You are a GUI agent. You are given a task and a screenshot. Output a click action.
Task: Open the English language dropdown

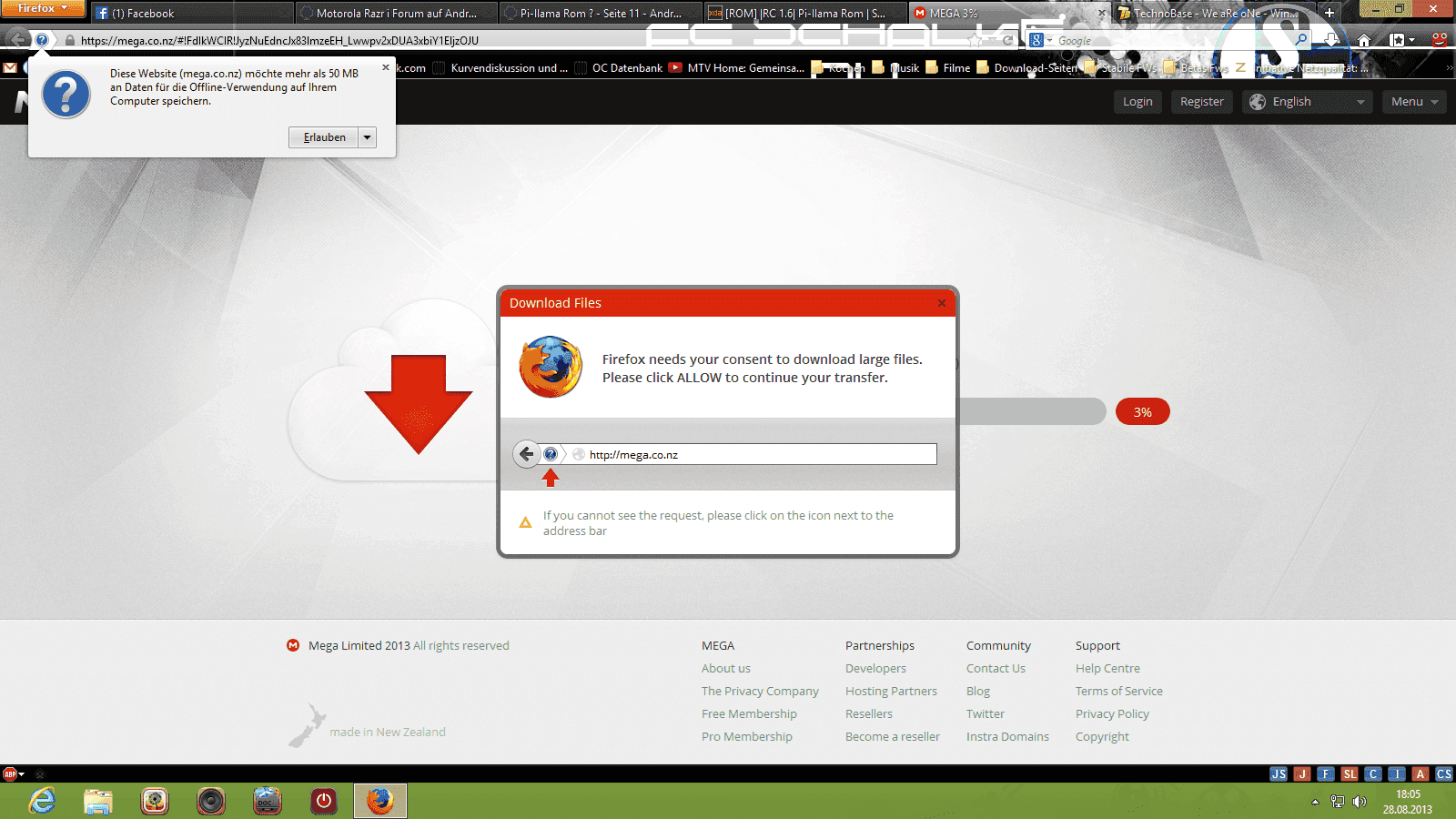(x=1308, y=102)
